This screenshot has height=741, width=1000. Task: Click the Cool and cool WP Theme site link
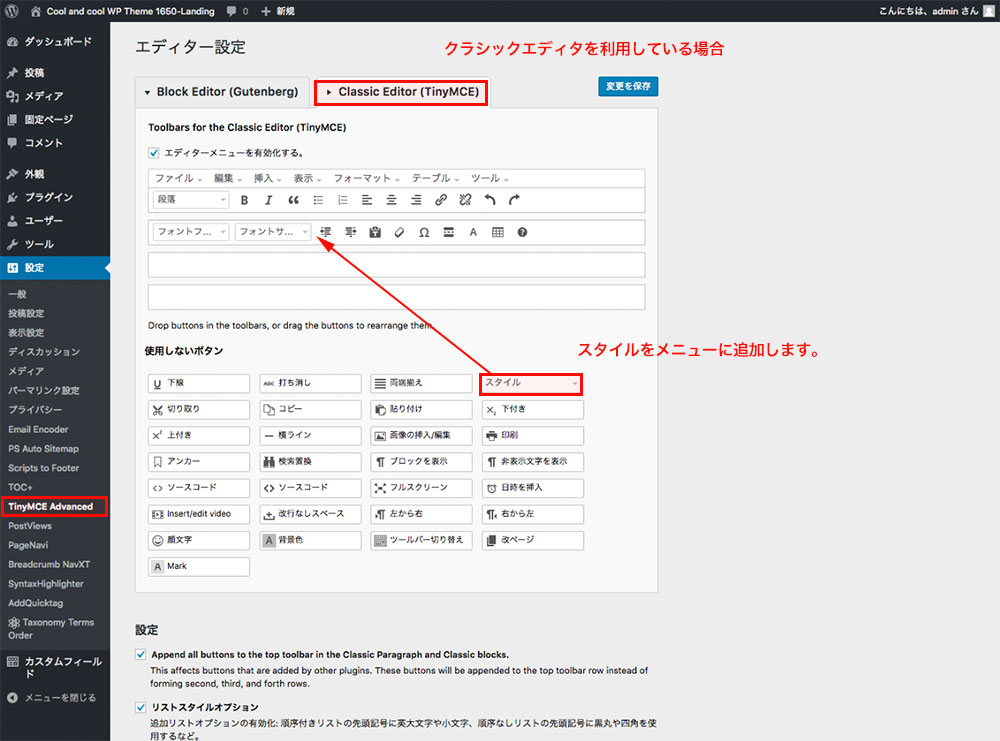pyautogui.click(x=123, y=11)
